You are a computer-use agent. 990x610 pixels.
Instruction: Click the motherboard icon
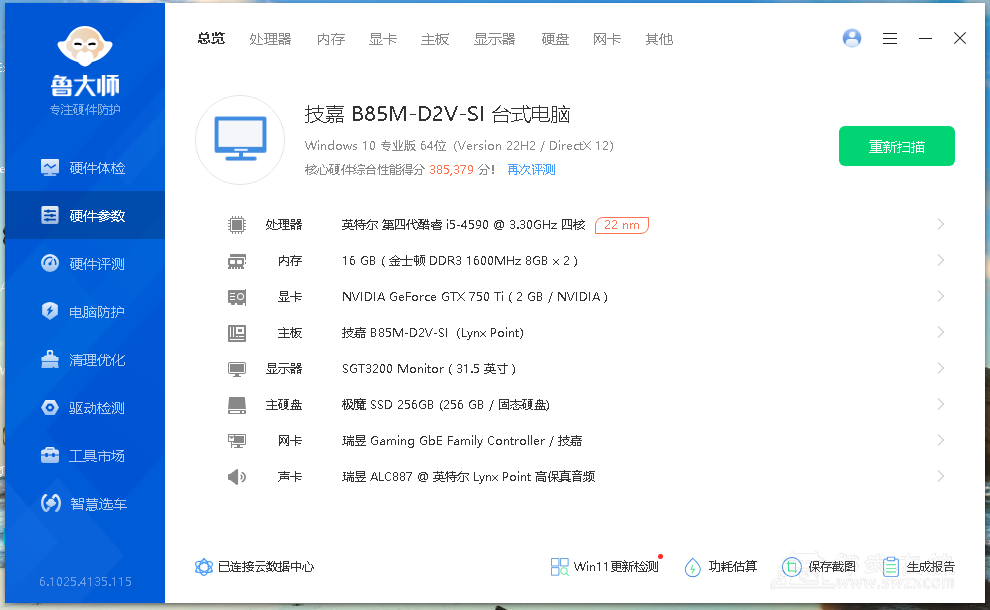pyautogui.click(x=237, y=333)
